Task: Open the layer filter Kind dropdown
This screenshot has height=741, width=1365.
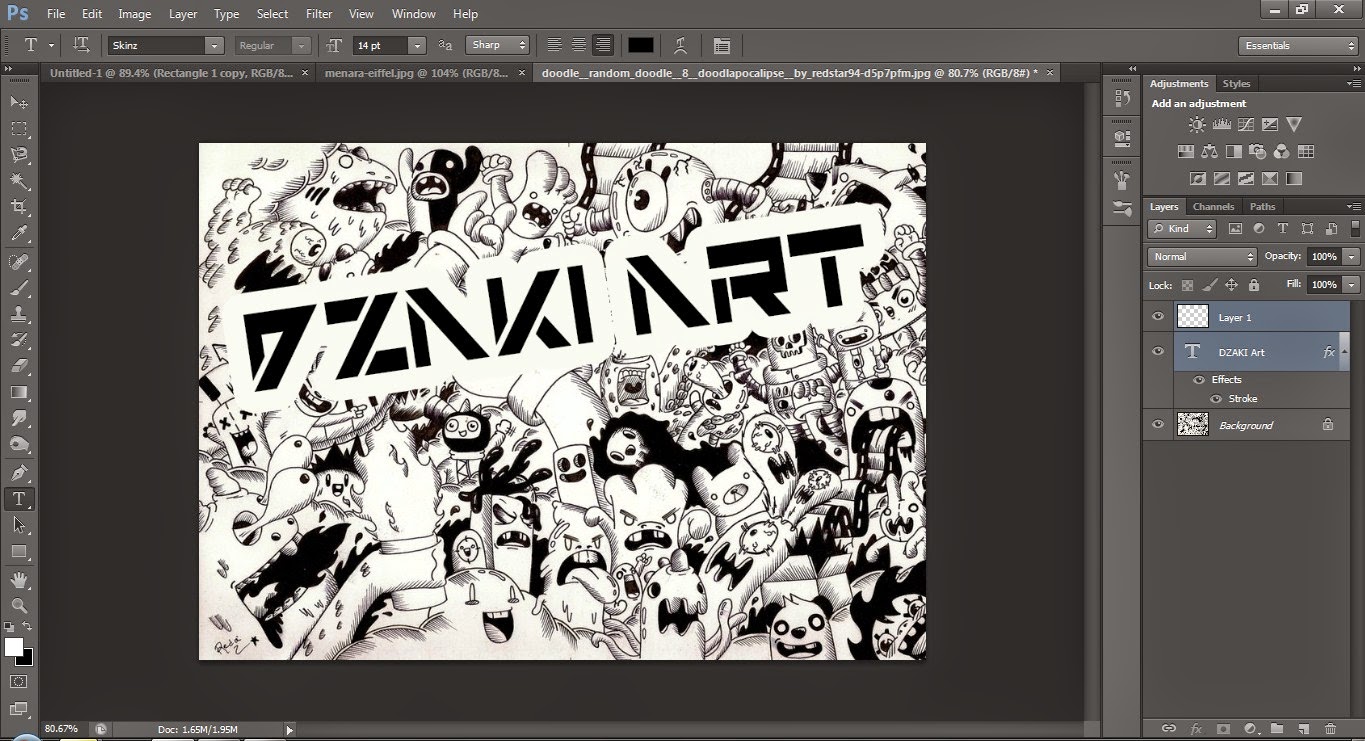Action: click(1181, 229)
